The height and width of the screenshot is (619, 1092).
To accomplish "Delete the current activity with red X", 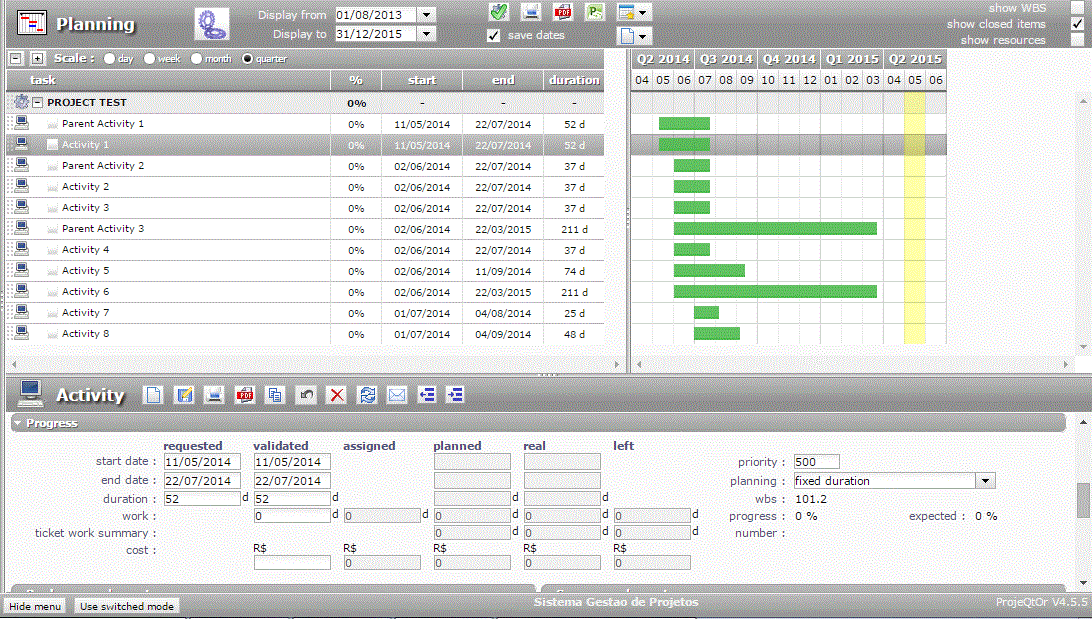I will click(337, 395).
